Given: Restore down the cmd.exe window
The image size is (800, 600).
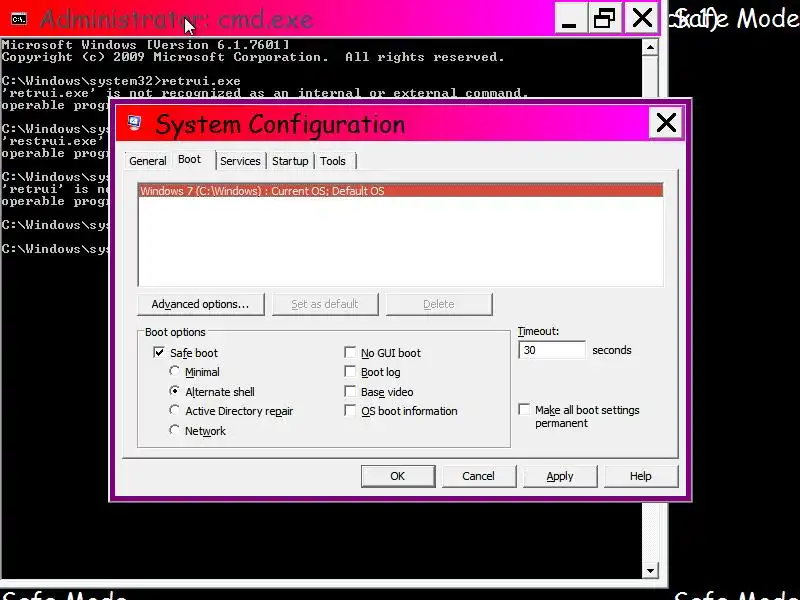Looking at the screenshot, I should click(x=605, y=19).
